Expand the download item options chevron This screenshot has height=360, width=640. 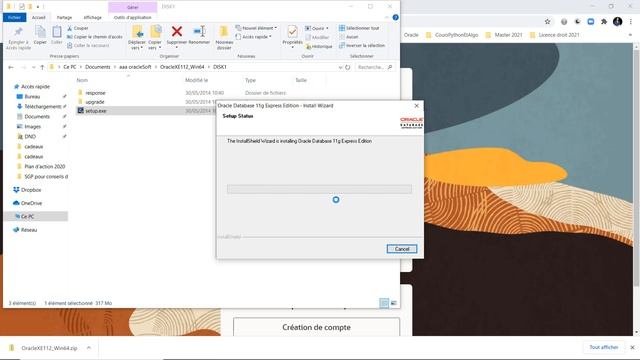coord(89,348)
